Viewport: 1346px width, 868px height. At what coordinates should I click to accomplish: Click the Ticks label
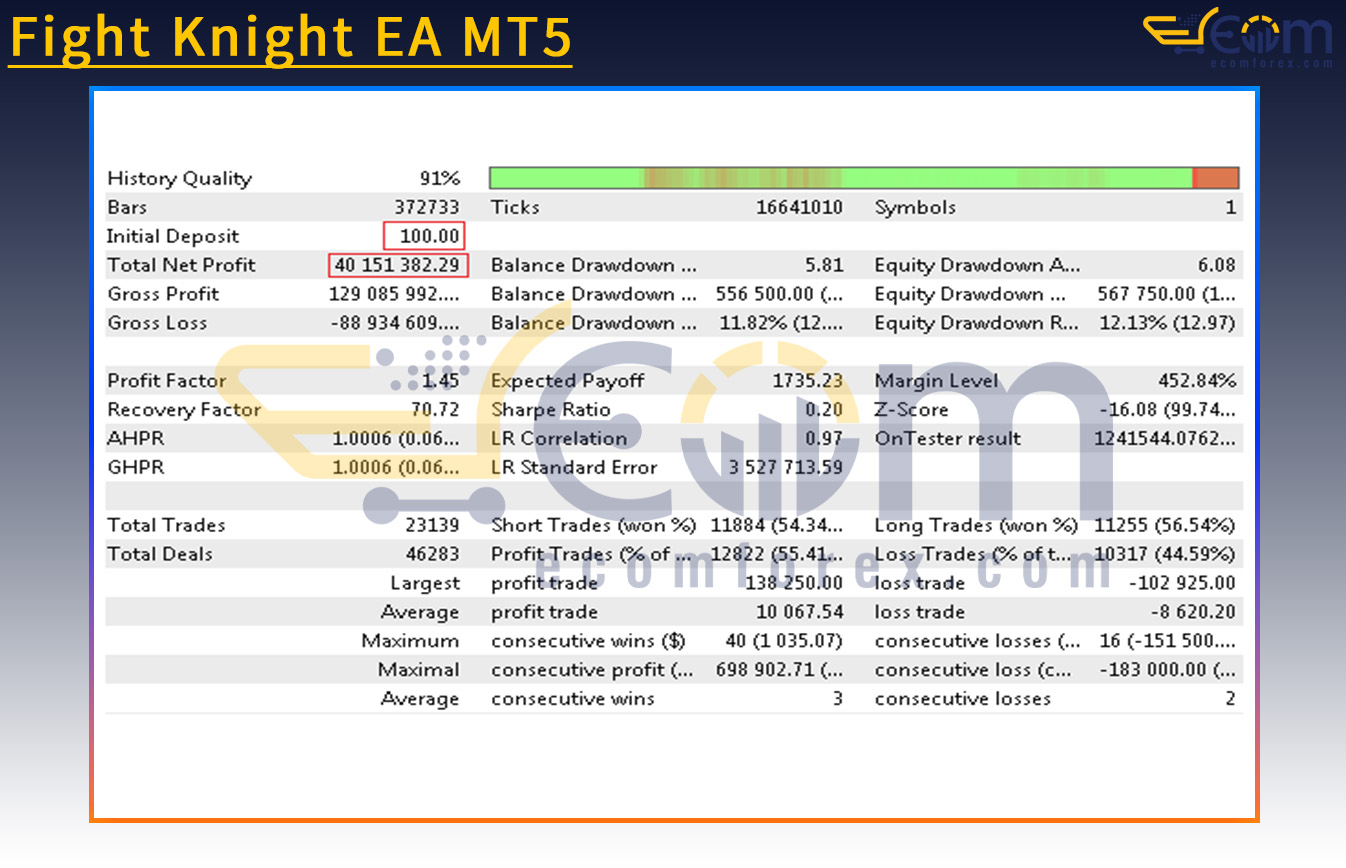click(x=515, y=208)
